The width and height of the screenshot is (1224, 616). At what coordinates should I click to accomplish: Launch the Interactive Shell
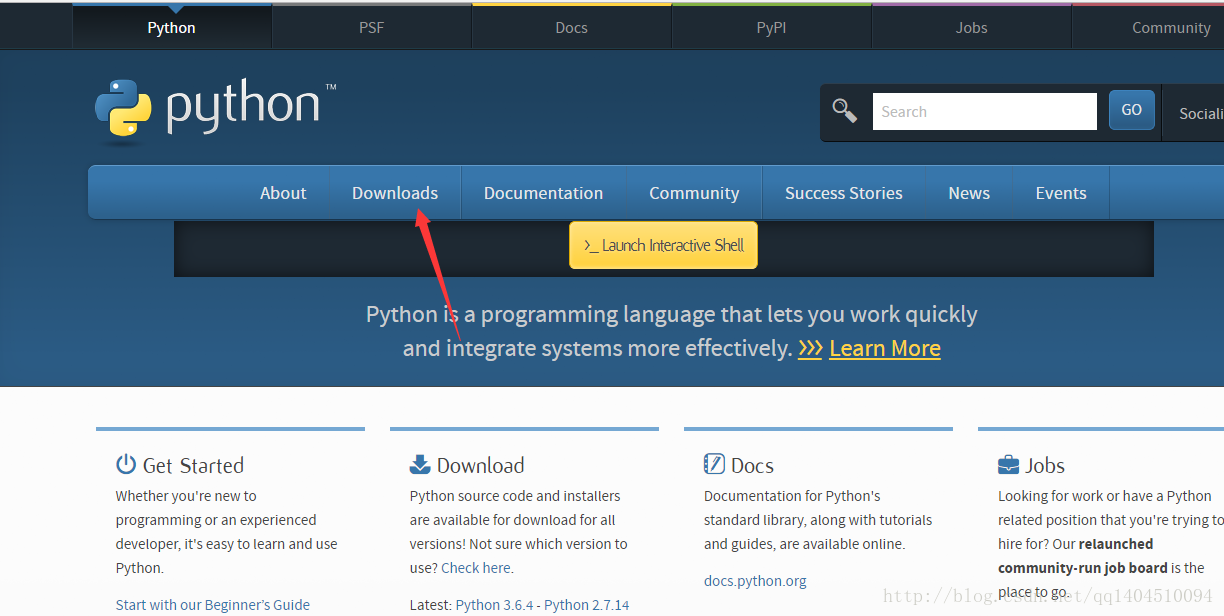point(663,245)
